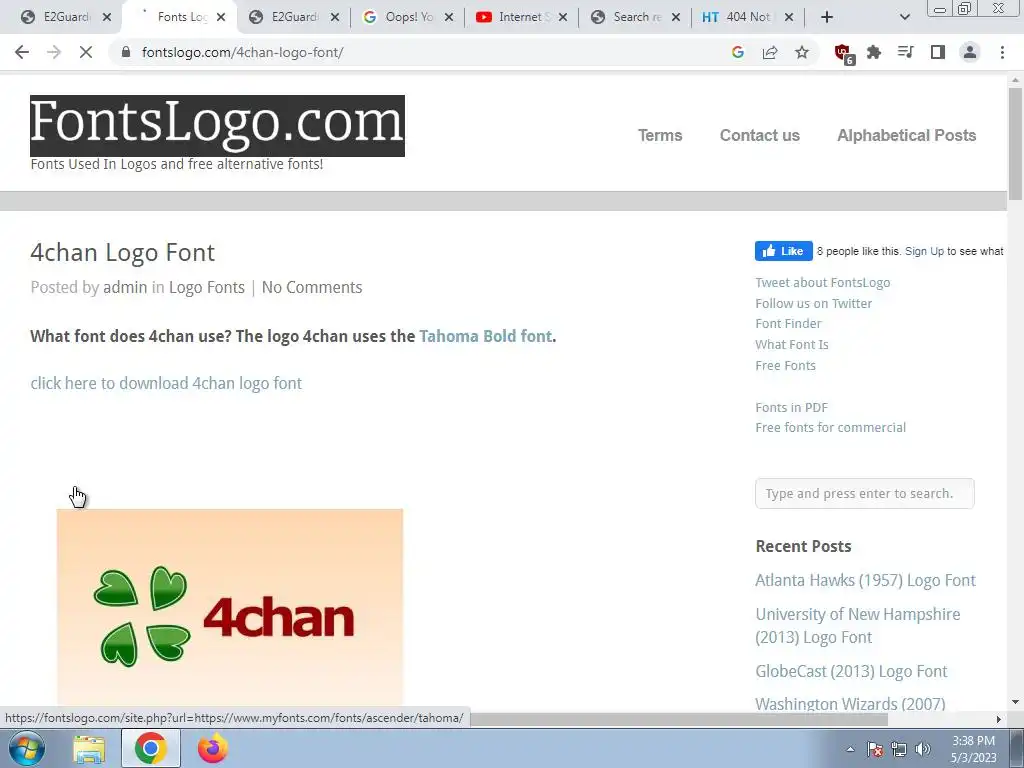Click the forward navigation arrow
This screenshot has width=1024, height=768.
(x=54, y=52)
